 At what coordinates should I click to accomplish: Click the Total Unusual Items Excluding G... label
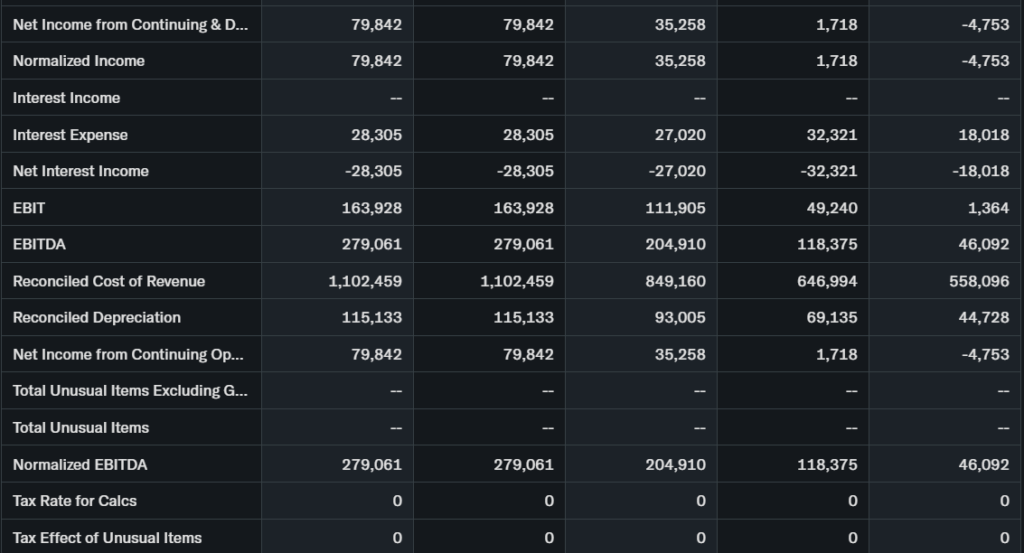[130, 391]
